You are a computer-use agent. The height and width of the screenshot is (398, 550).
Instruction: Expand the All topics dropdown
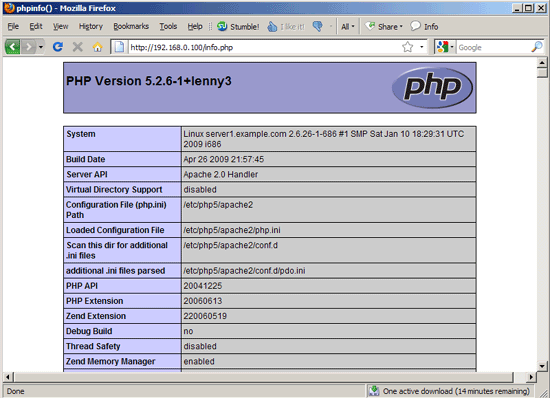348,27
